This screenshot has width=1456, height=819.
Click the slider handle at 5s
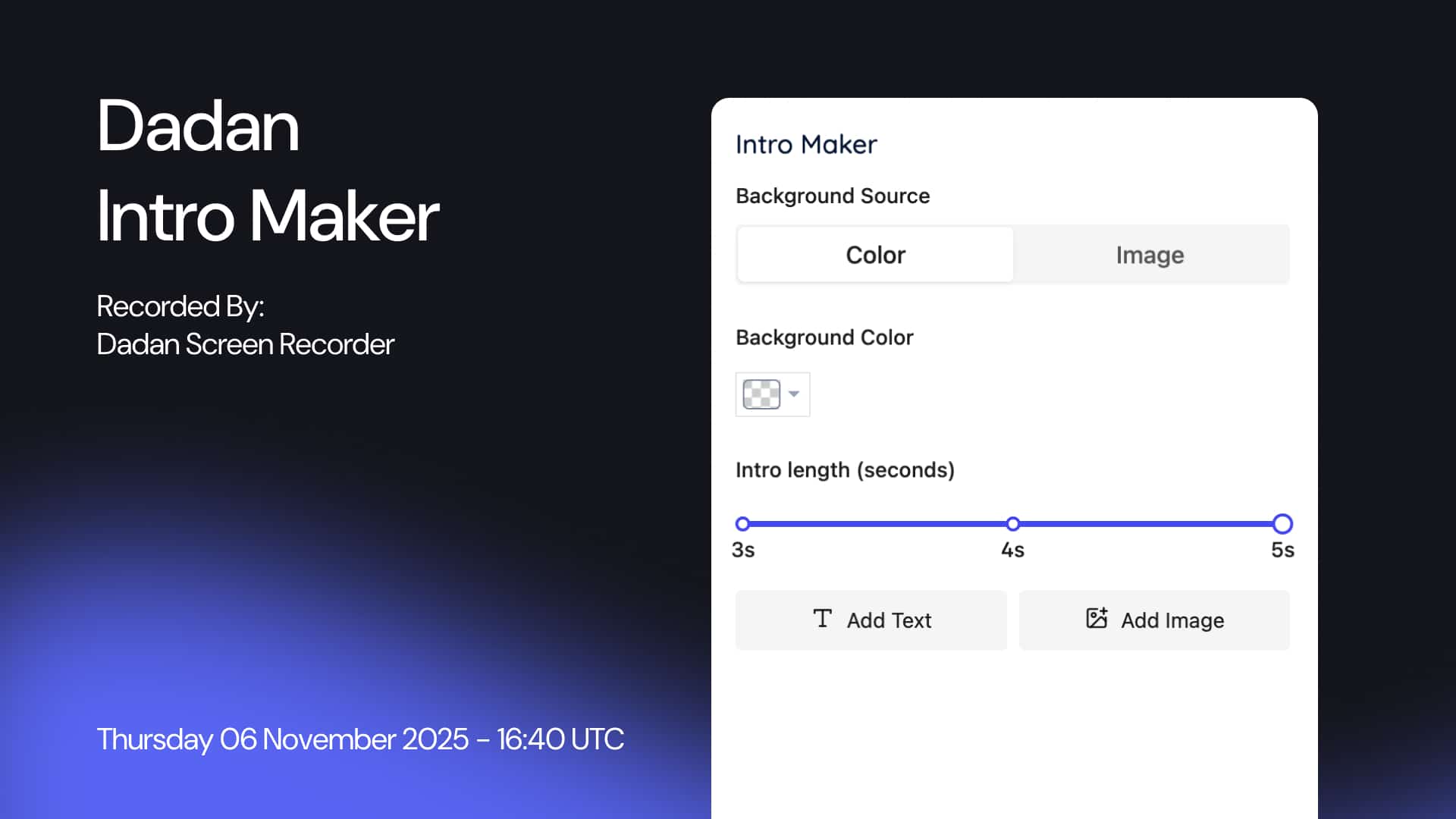click(1282, 524)
